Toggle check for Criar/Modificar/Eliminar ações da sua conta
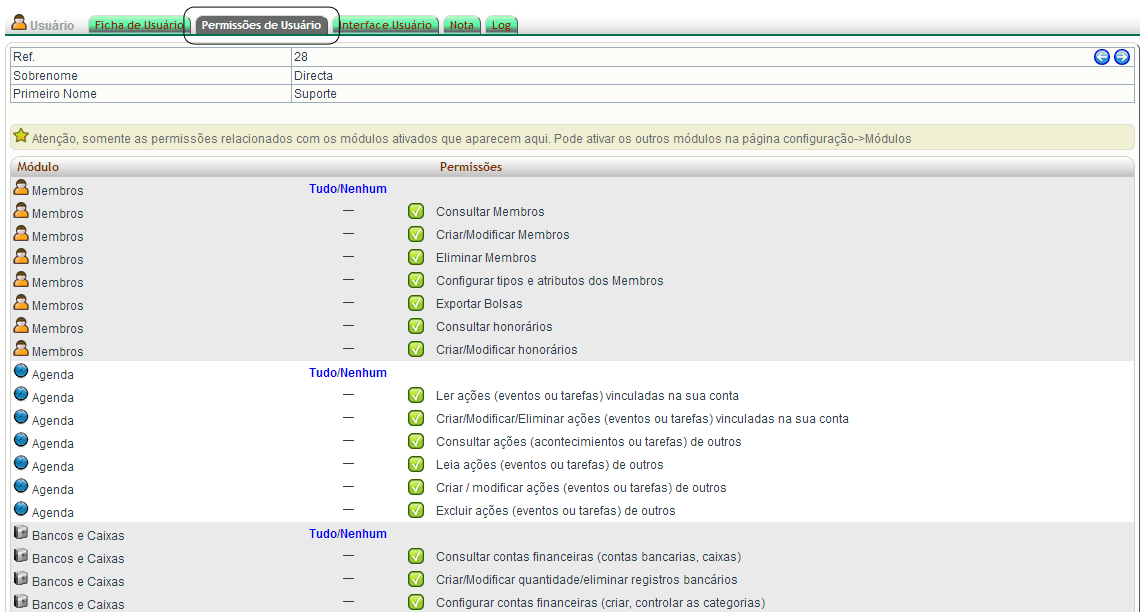The height and width of the screenshot is (612, 1141). [416, 418]
